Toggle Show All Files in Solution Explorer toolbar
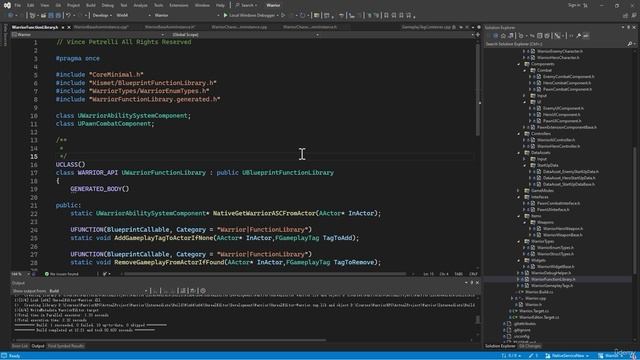This screenshot has width=640, height=360. (547, 36)
